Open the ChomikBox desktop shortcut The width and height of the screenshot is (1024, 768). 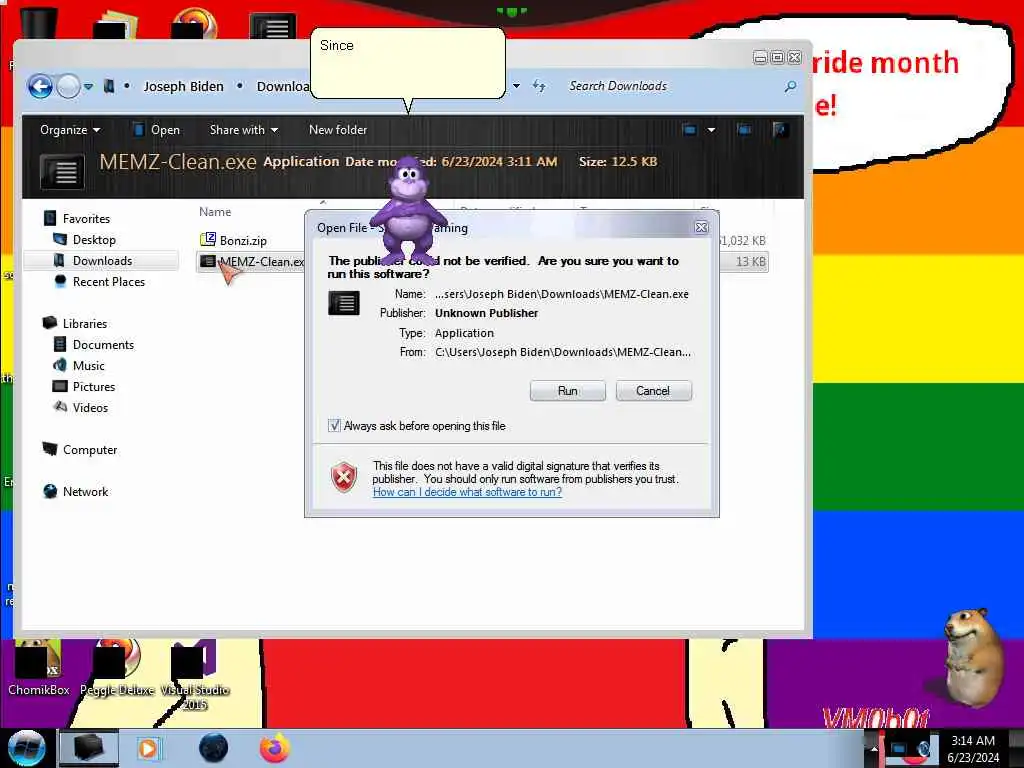[38, 668]
